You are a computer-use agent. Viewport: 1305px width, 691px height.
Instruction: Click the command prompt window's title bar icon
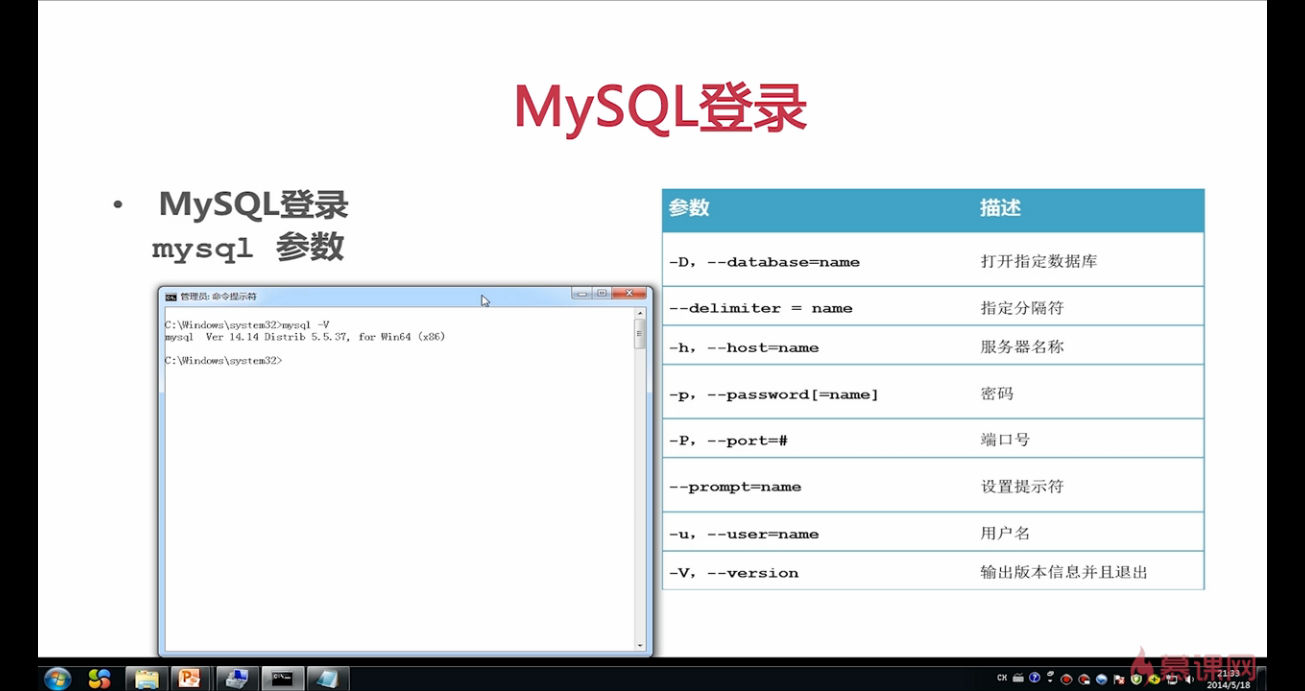click(171, 297)
